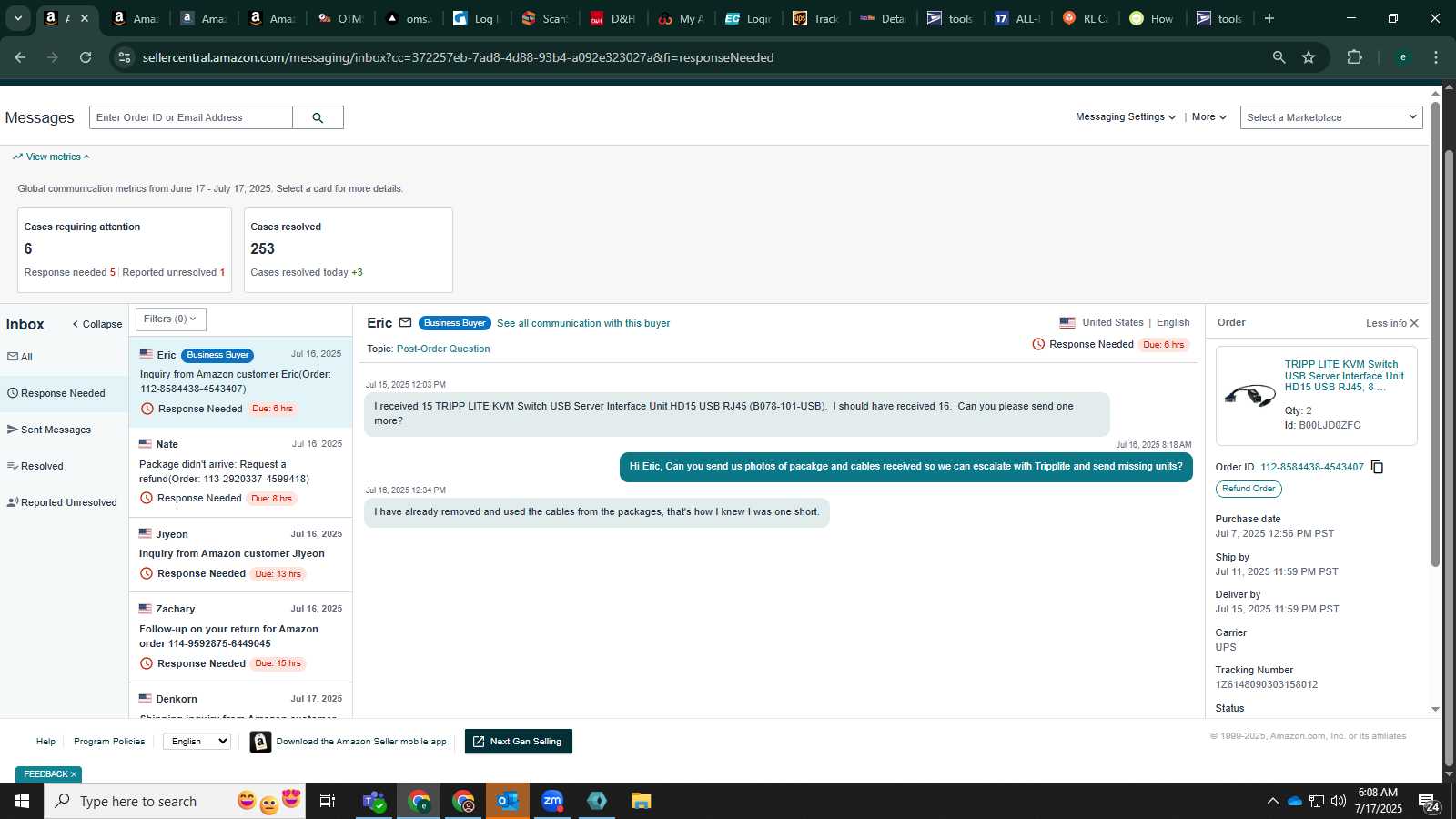The height and width of the screenshot is (819, 1456).
Task: Open the Jiyeon conversation in the inbox
Action: [x=240, y=555]
